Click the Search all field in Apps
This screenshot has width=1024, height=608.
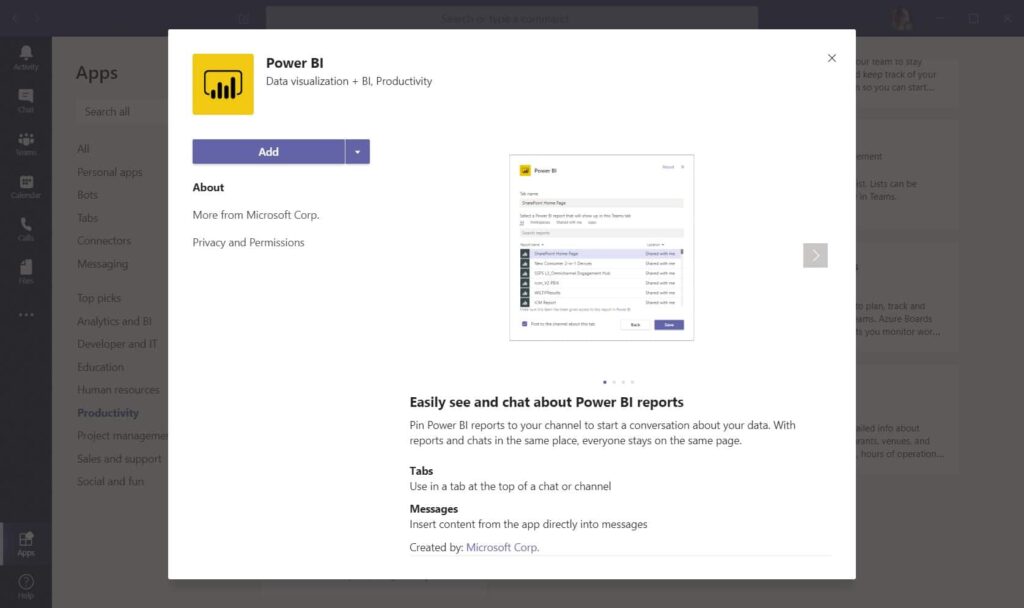[121, 112]
